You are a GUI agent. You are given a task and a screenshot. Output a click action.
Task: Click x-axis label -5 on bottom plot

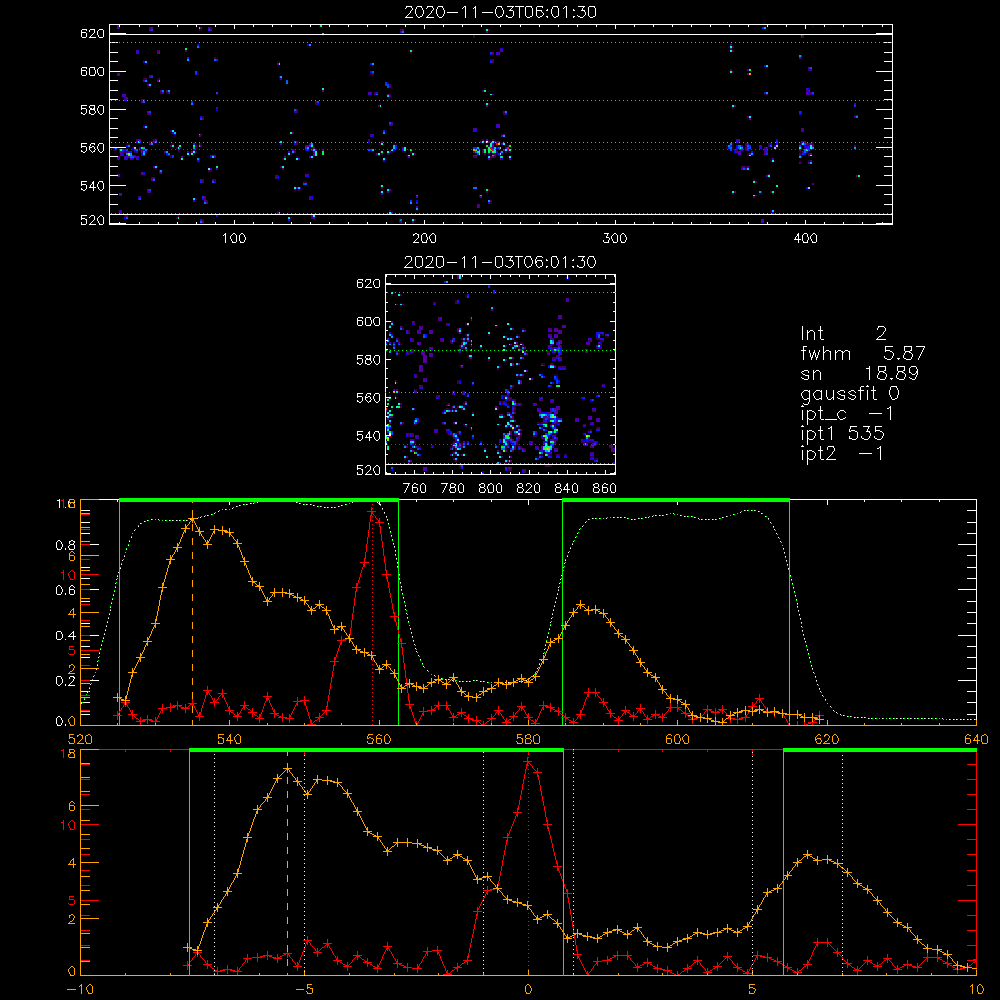click(x=304, y=990)
